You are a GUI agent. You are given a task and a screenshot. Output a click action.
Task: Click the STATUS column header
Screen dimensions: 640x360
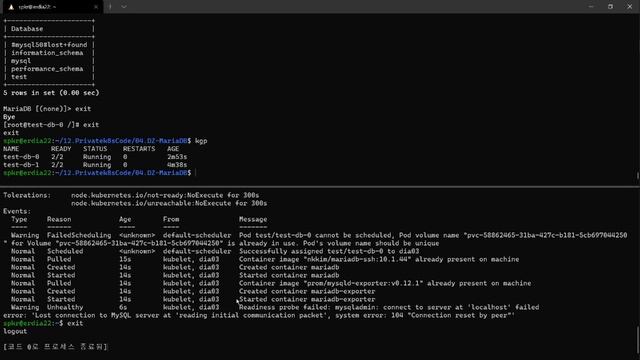point(95,149)
